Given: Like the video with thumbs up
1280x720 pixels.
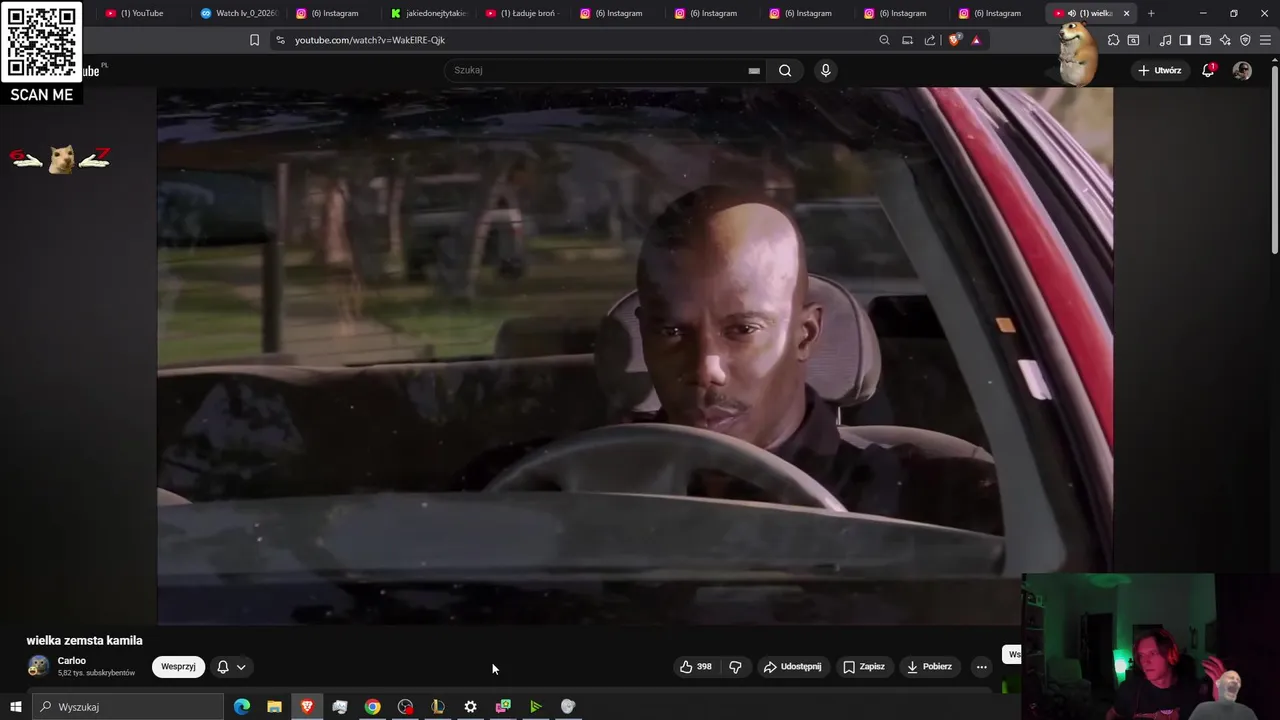Looking at the screenshot, I should tap(696, 667).
